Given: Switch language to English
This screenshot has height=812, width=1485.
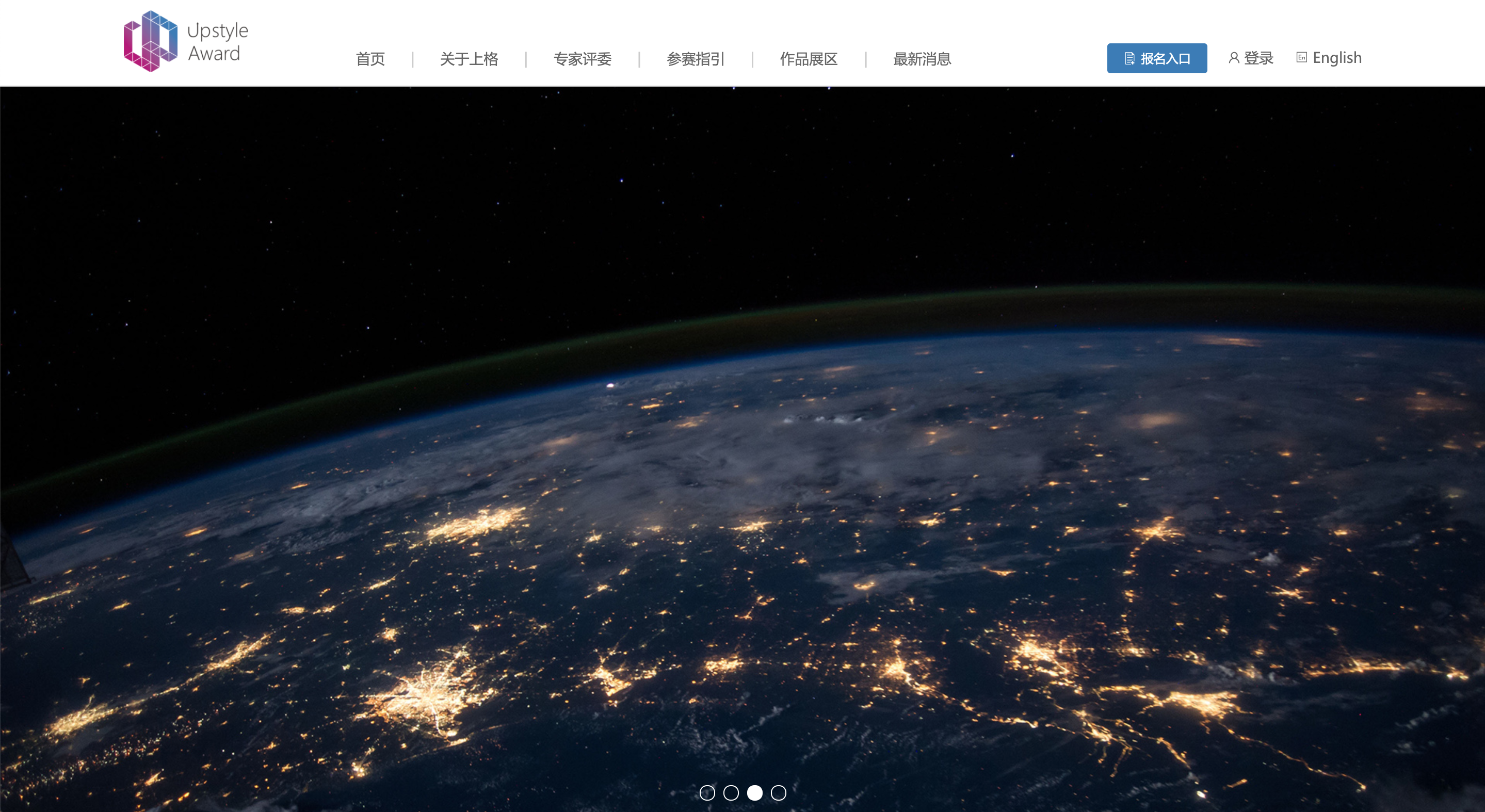Looking at the screenshot, I should [x=1329, y=58].
